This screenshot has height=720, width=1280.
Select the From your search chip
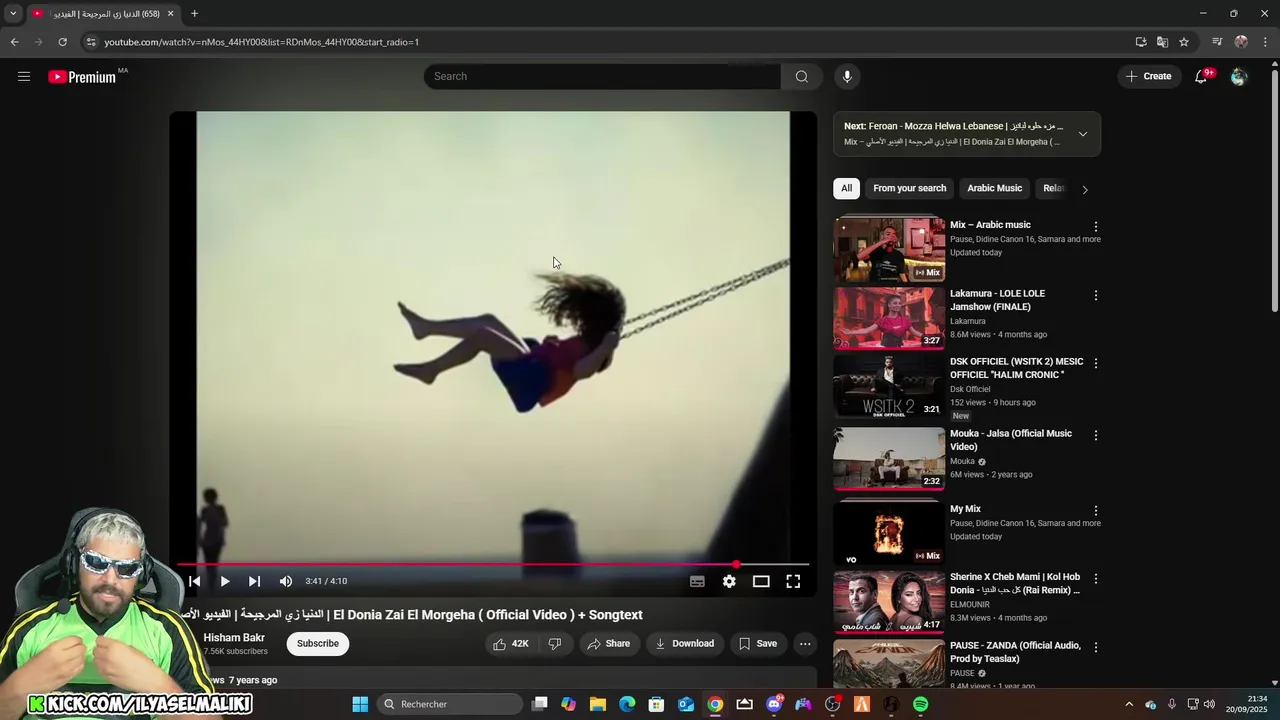click(909, 188)
